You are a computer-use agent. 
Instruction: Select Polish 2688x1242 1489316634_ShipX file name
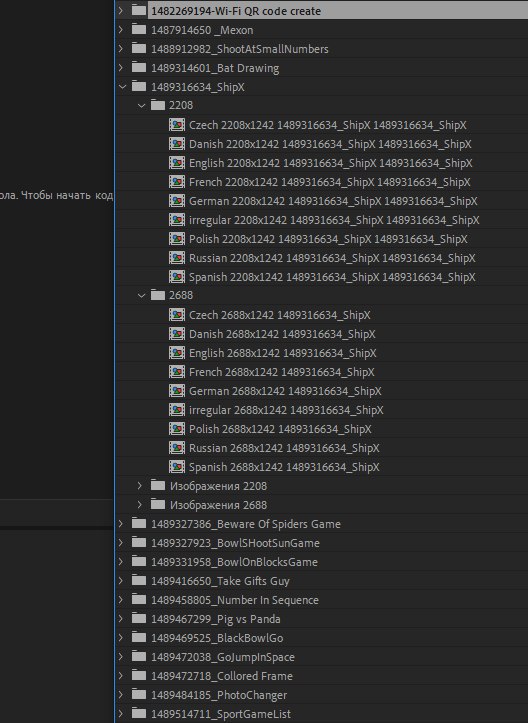coord(280,429)
